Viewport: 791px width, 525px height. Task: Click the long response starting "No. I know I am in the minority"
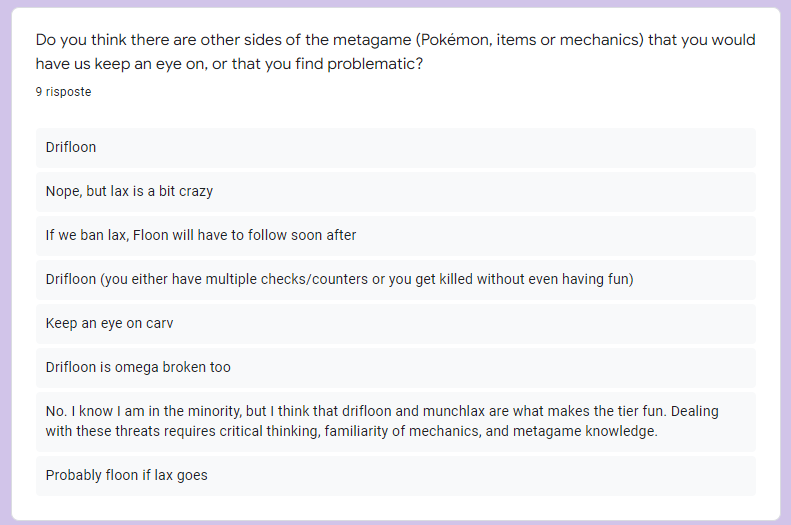pyautogui.click(x=382, y=411)
